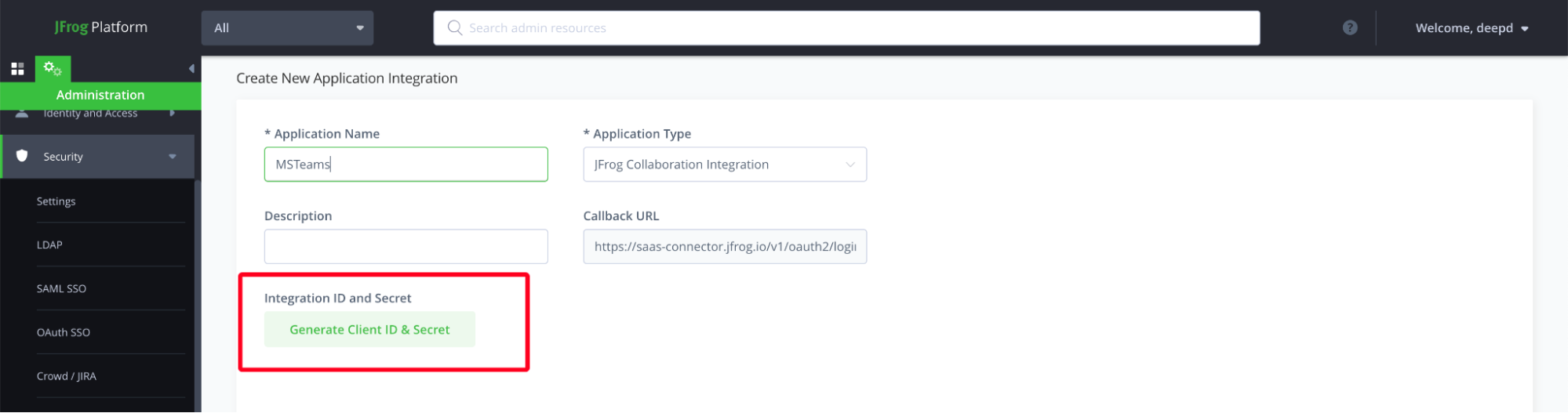This screenshot has width=1568, height=413.
Task: Go to SAML SSO settings
Action: point(61,289)
